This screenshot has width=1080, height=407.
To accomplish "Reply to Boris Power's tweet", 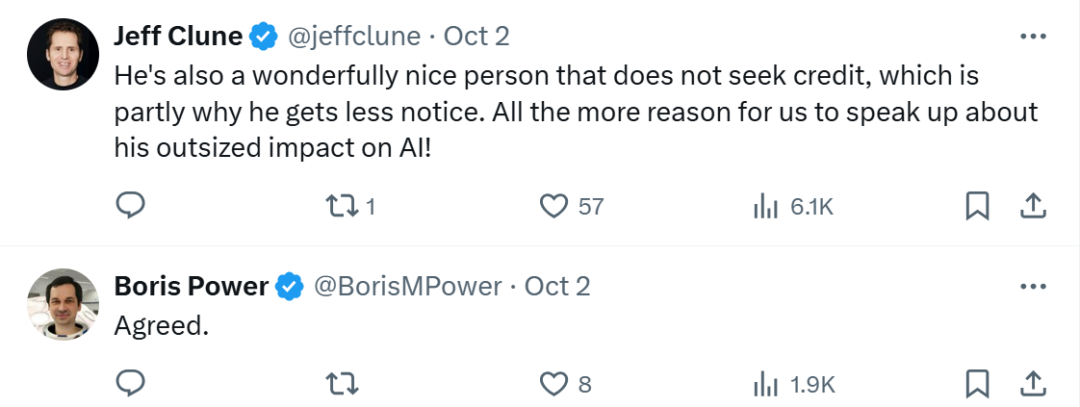I will point(131,383).
